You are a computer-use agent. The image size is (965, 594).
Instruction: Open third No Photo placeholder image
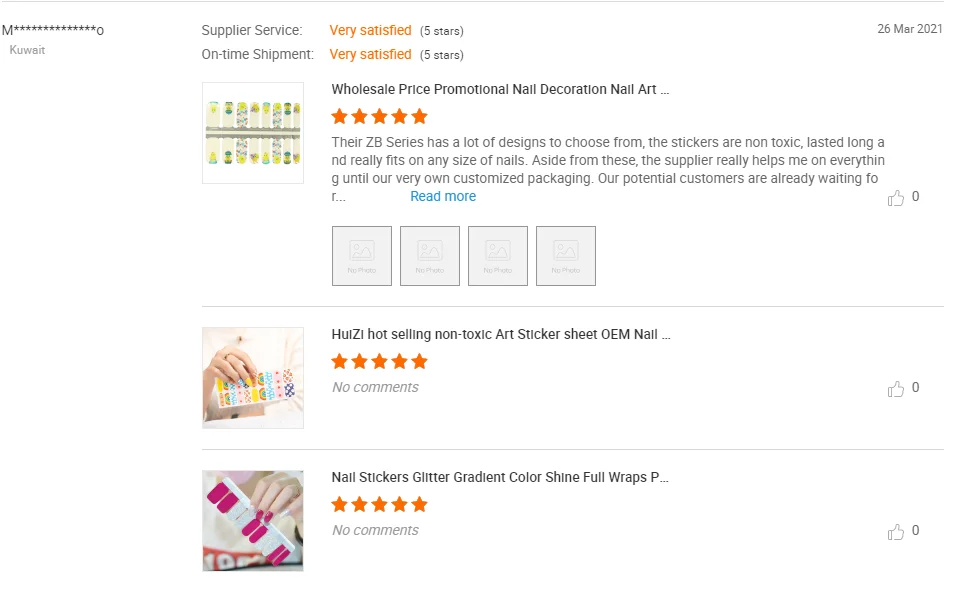498,256
